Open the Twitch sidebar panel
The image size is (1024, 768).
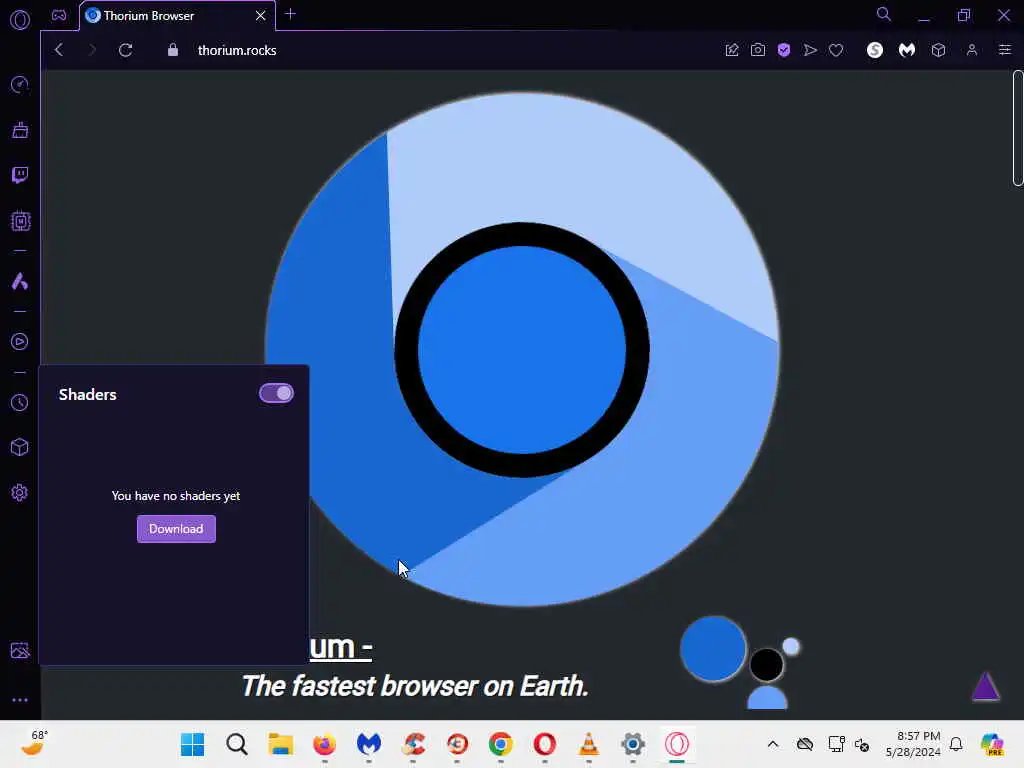(x=20, y=175)
